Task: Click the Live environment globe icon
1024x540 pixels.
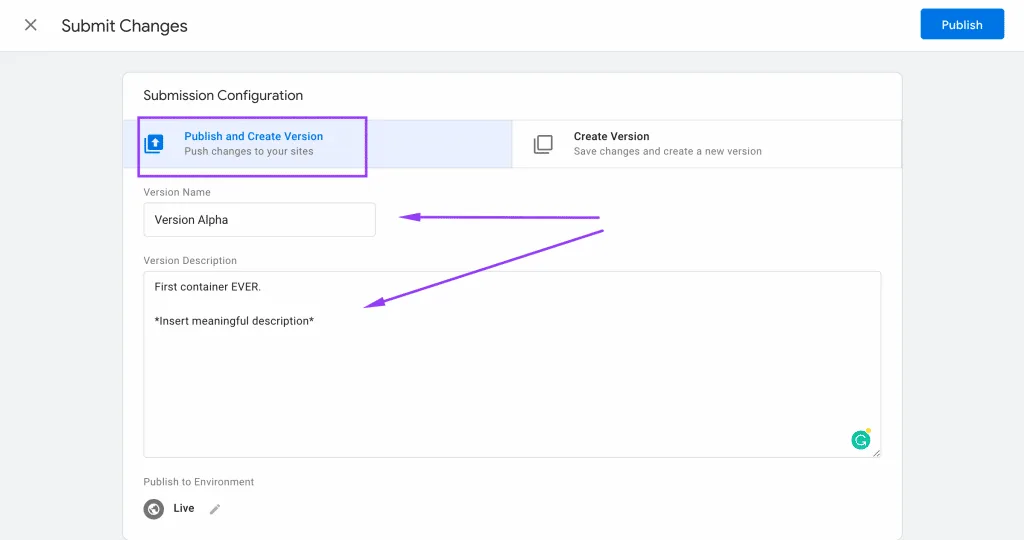Action: point(153,509)
